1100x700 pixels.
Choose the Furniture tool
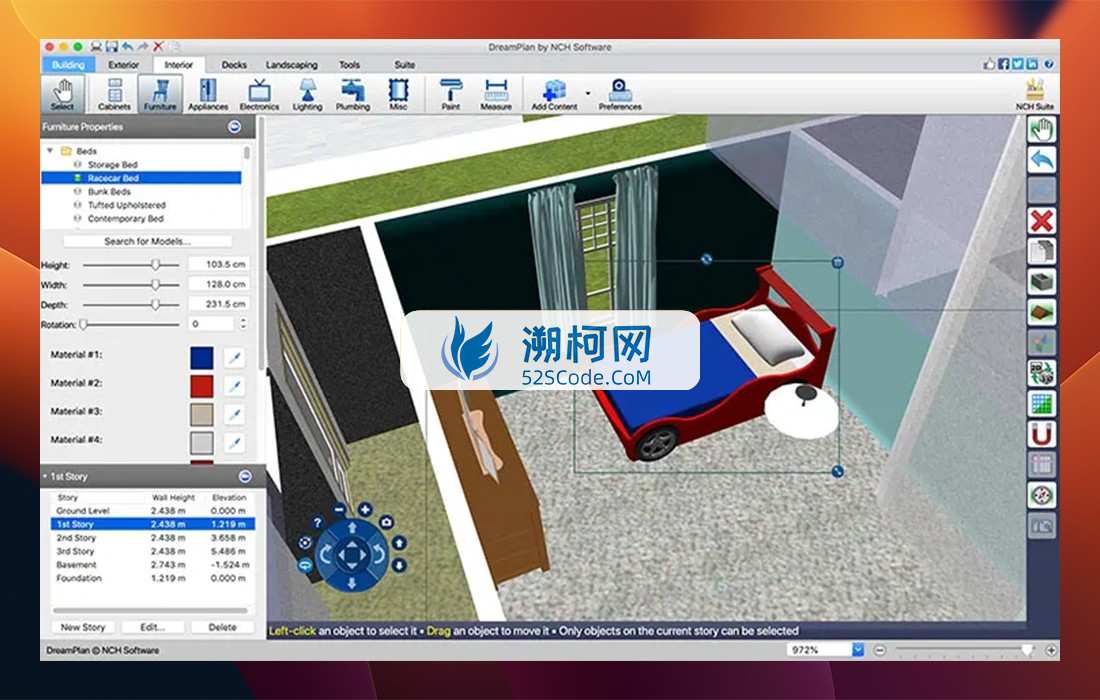pyautogui.click(x=161, y=94)
